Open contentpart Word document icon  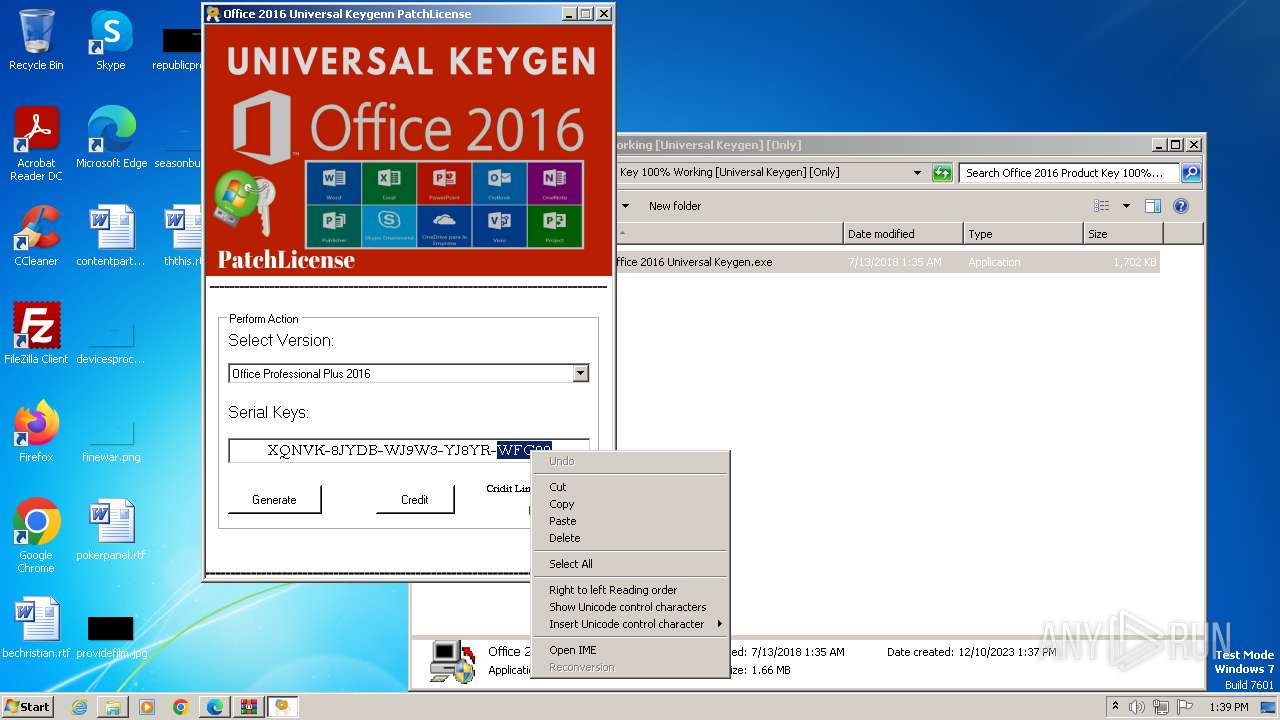111,236
